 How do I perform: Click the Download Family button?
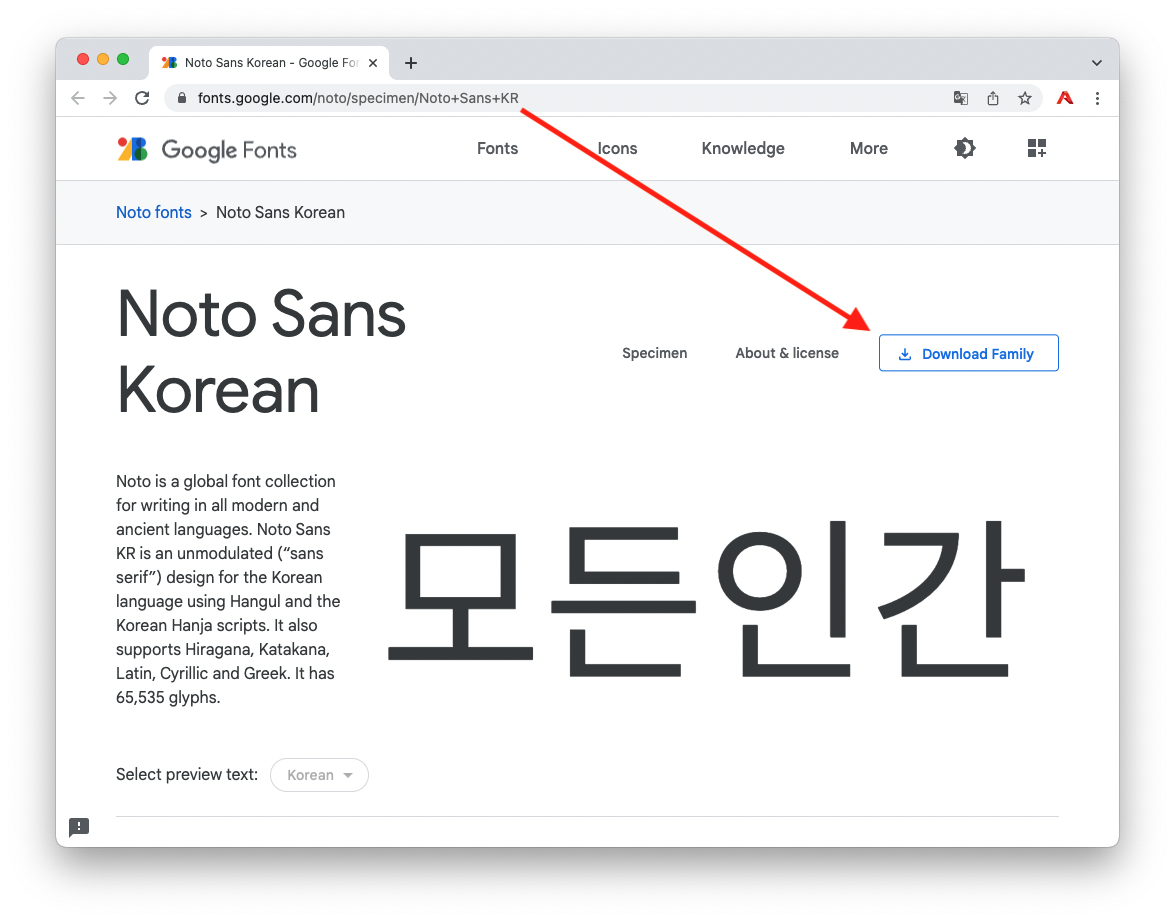pyautogui.click(x=968, y=353)
